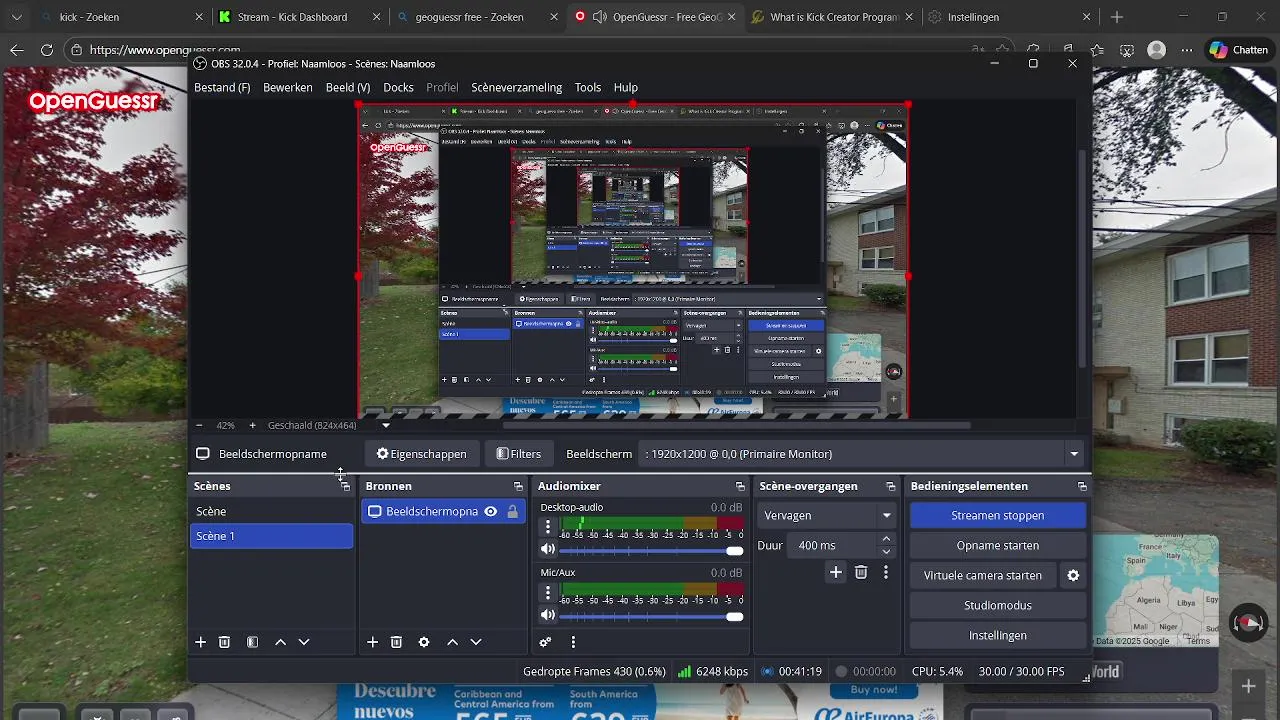This screenshot has width=1280, height=720.
Task: Move the scene up in the Scènes panel
Action: (x=280, y=642)
